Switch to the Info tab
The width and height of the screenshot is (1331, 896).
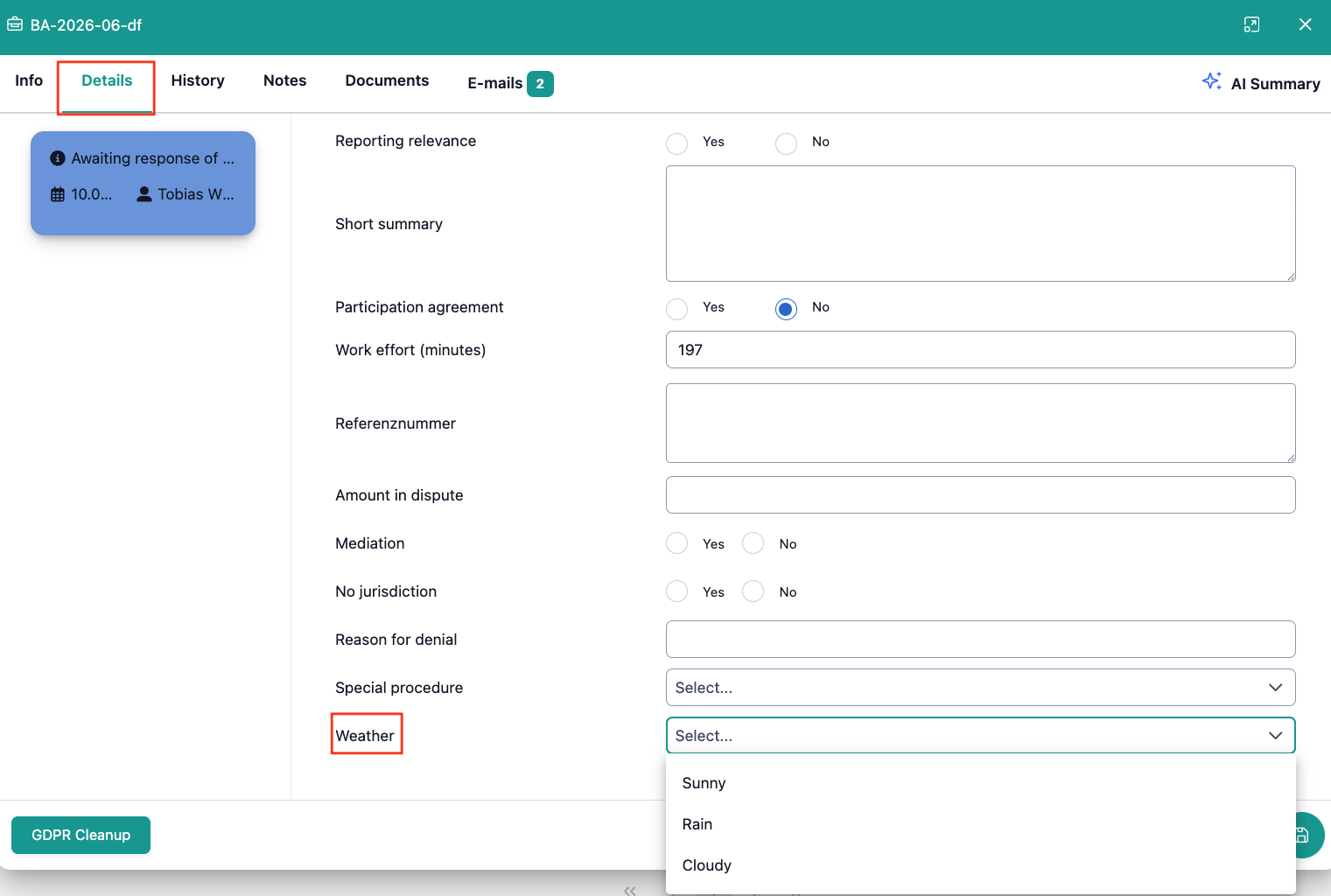point(29,80)
